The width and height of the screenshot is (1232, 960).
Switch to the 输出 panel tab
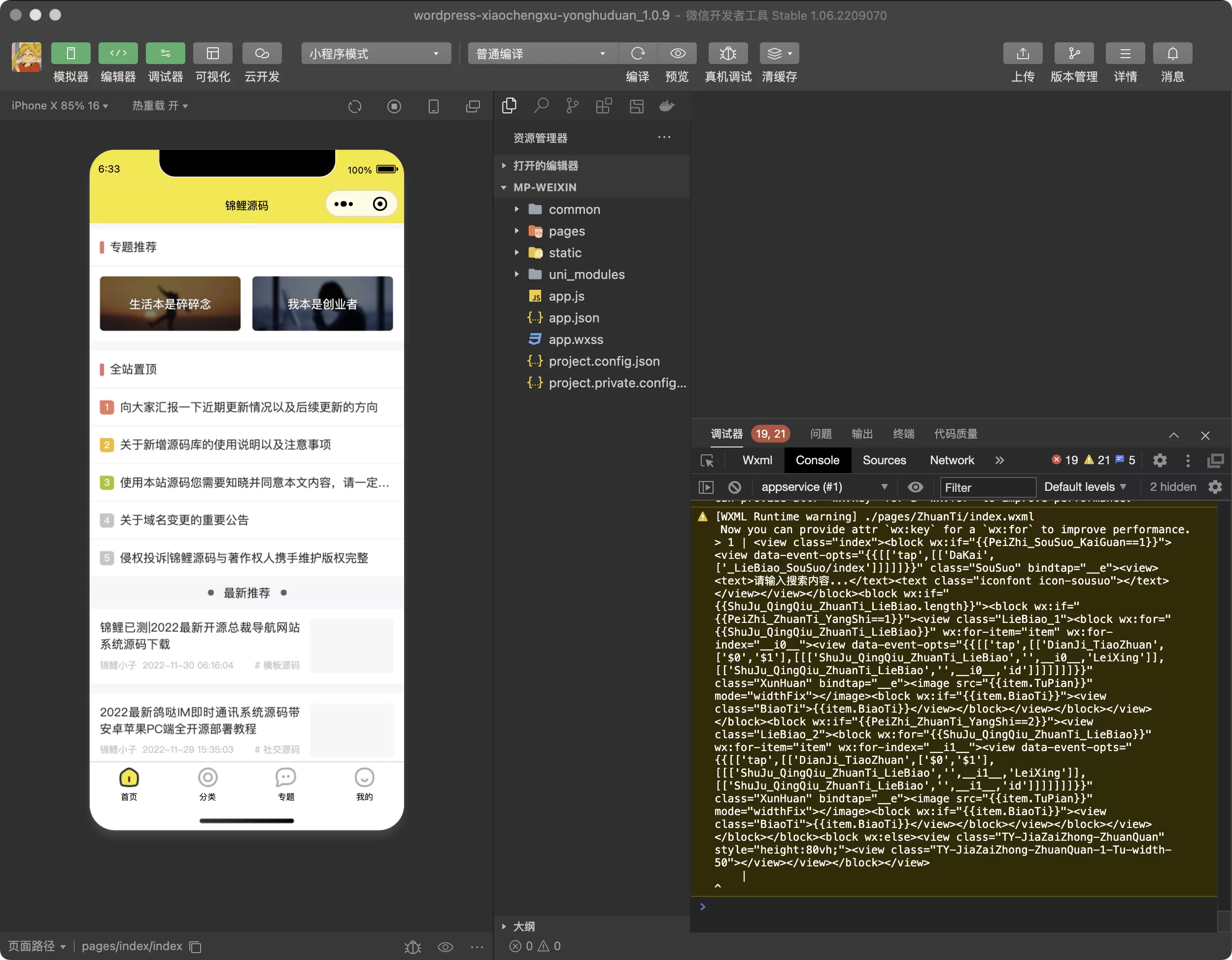tap(862, 434)
